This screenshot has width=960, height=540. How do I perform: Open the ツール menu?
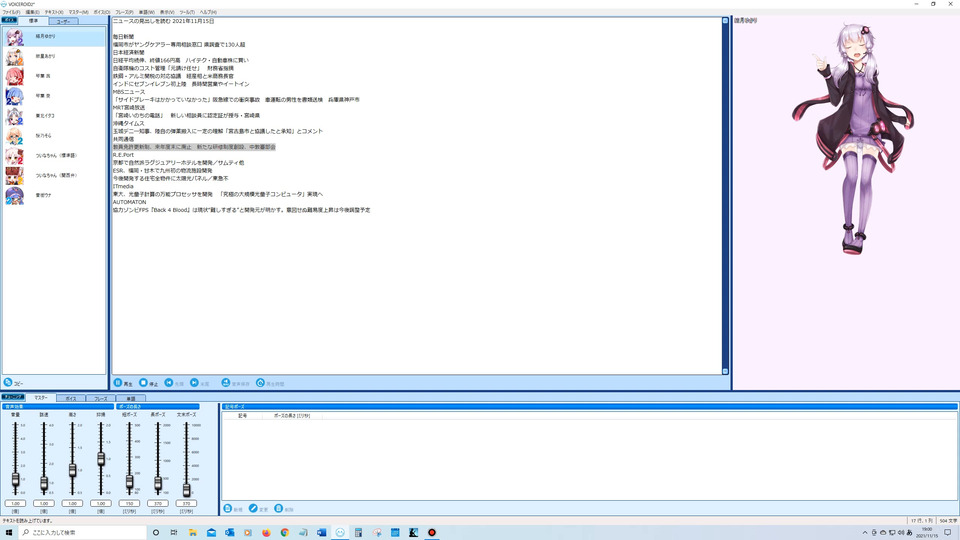click(187, 12)
